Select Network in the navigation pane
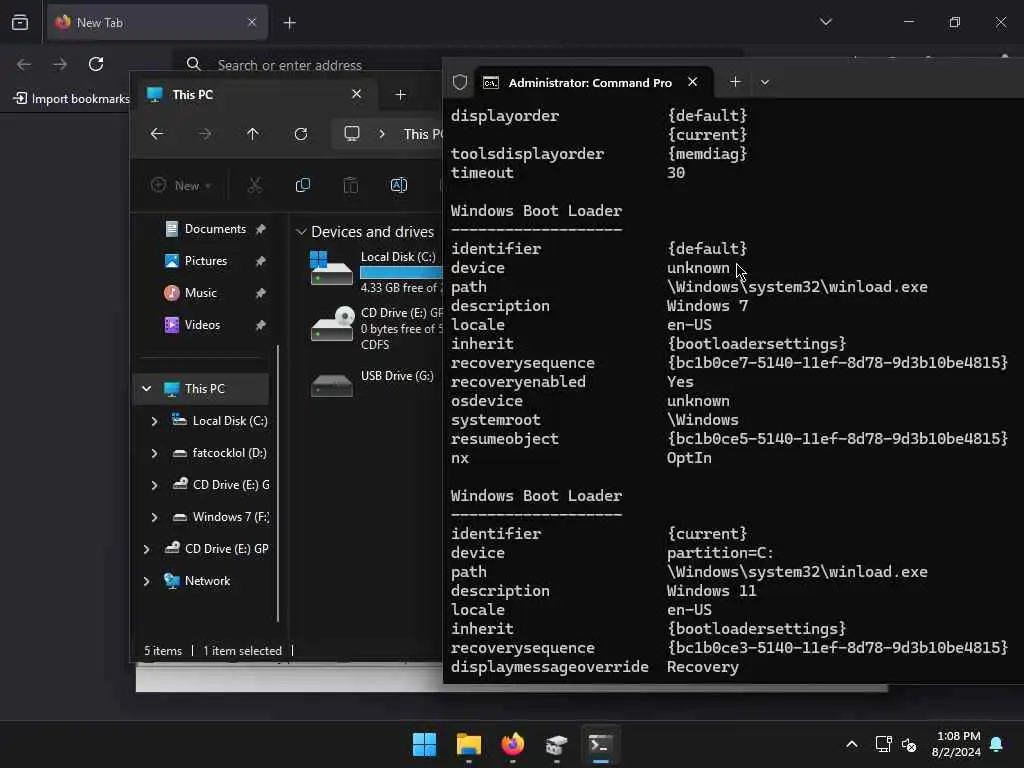This screenshot has width=1024, height=768. coord(207,581)
